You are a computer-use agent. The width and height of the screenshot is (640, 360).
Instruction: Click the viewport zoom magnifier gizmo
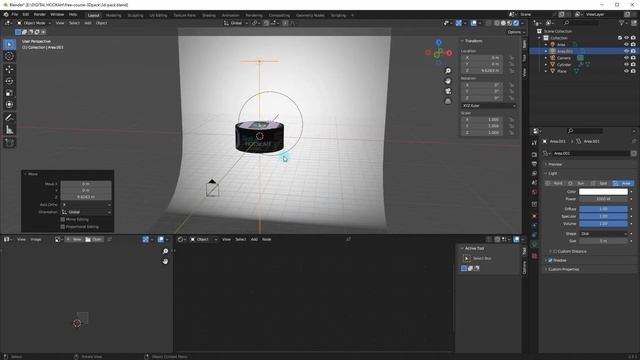[x=448, y=71]
